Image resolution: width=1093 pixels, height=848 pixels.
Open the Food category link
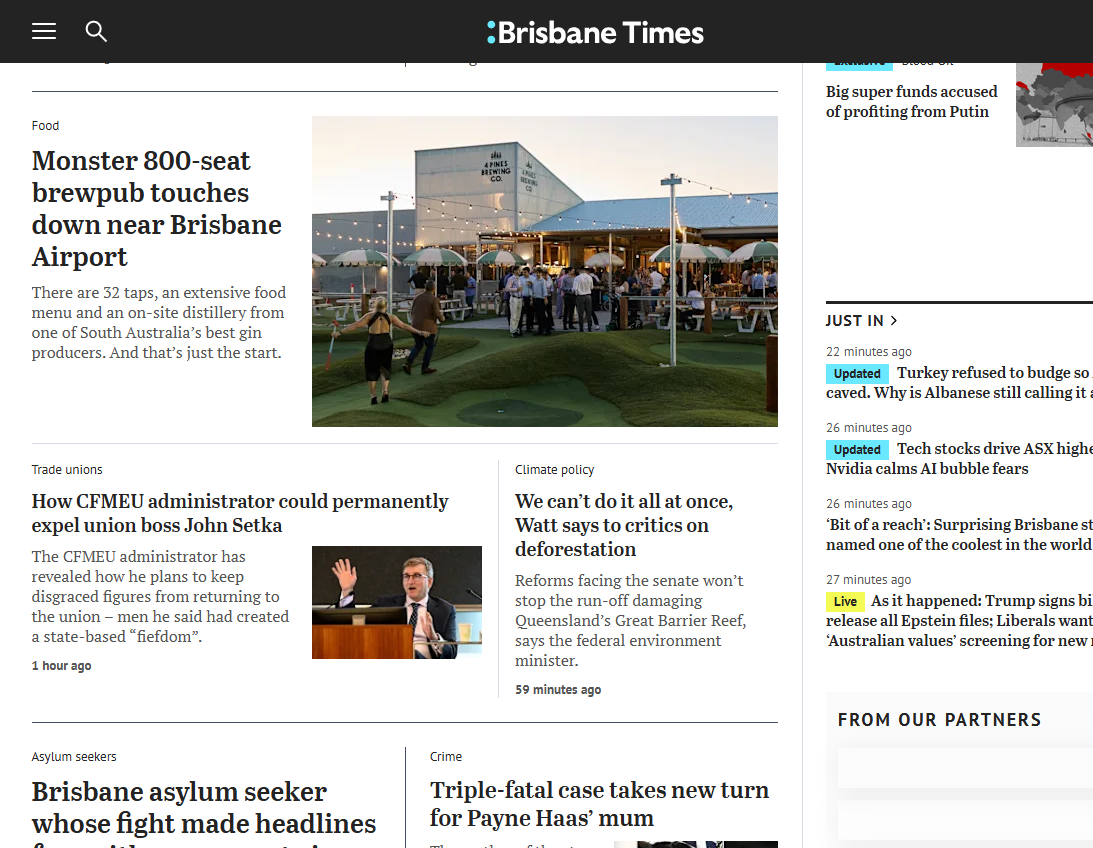[45, 126]
